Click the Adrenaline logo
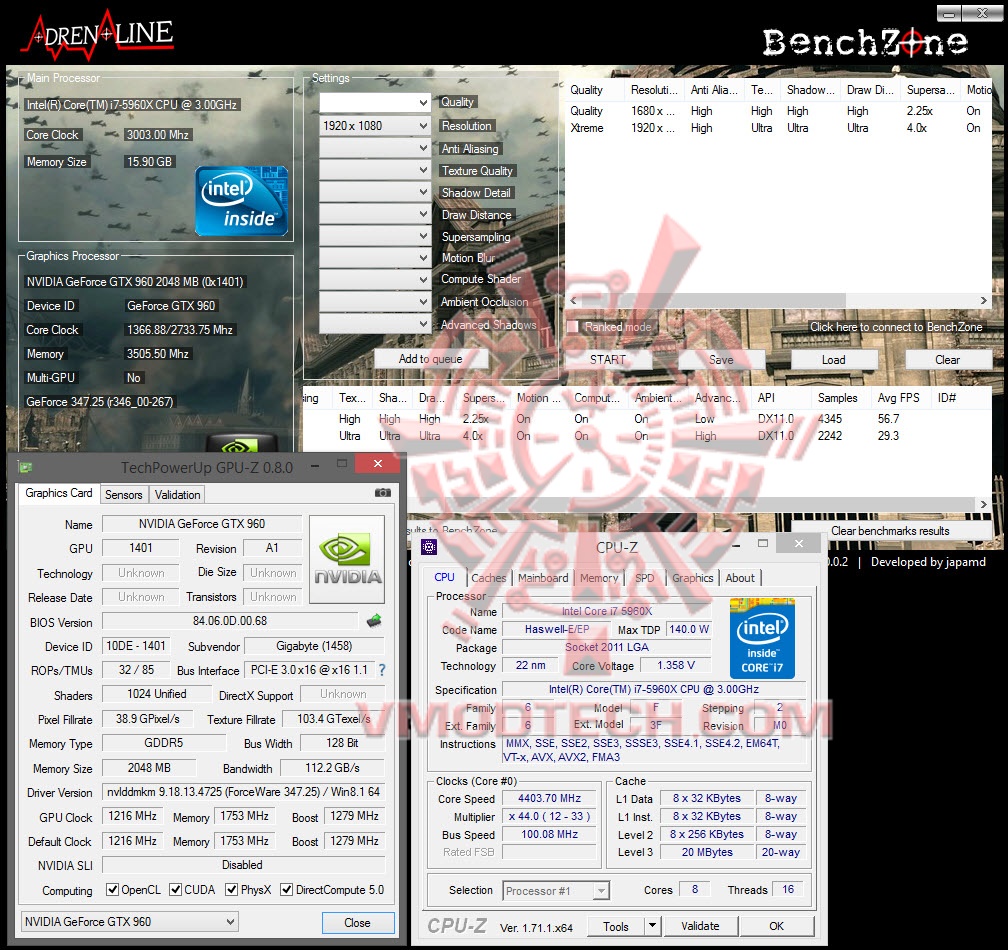Image resolution: width=1008 pixels, height=950 pixels. click(98, 37)
